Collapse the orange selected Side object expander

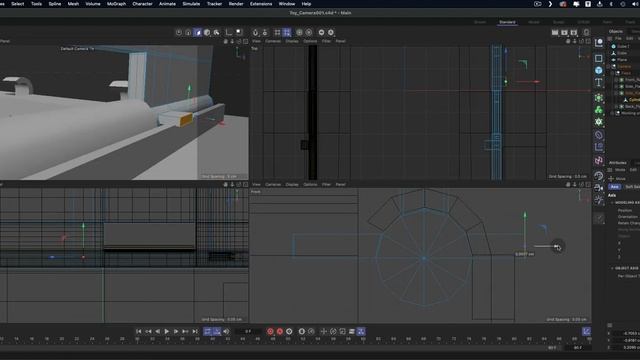[x=616, y=93]
